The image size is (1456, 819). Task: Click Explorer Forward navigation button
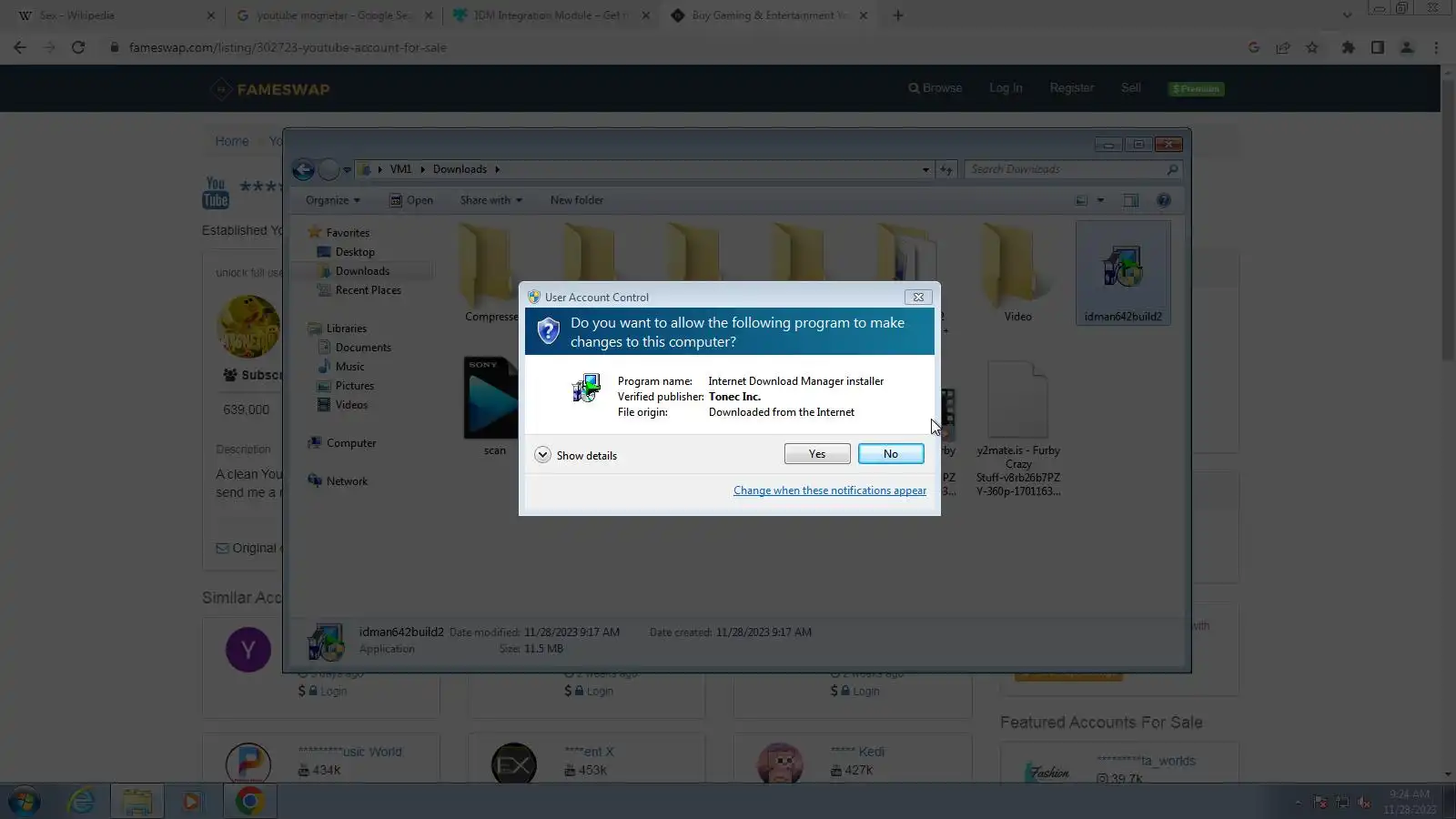329,169
